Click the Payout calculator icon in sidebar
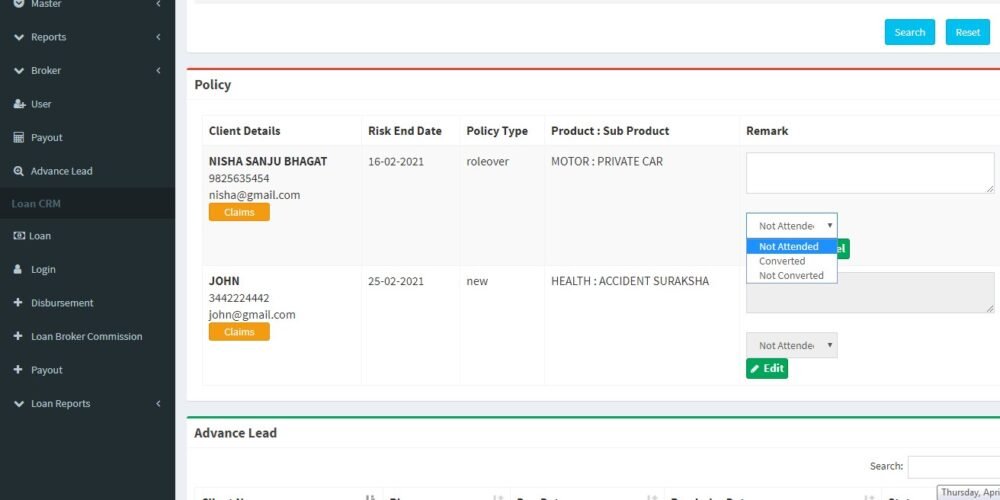The width and height of the screenshot is (1000, 500). point(19,138)
